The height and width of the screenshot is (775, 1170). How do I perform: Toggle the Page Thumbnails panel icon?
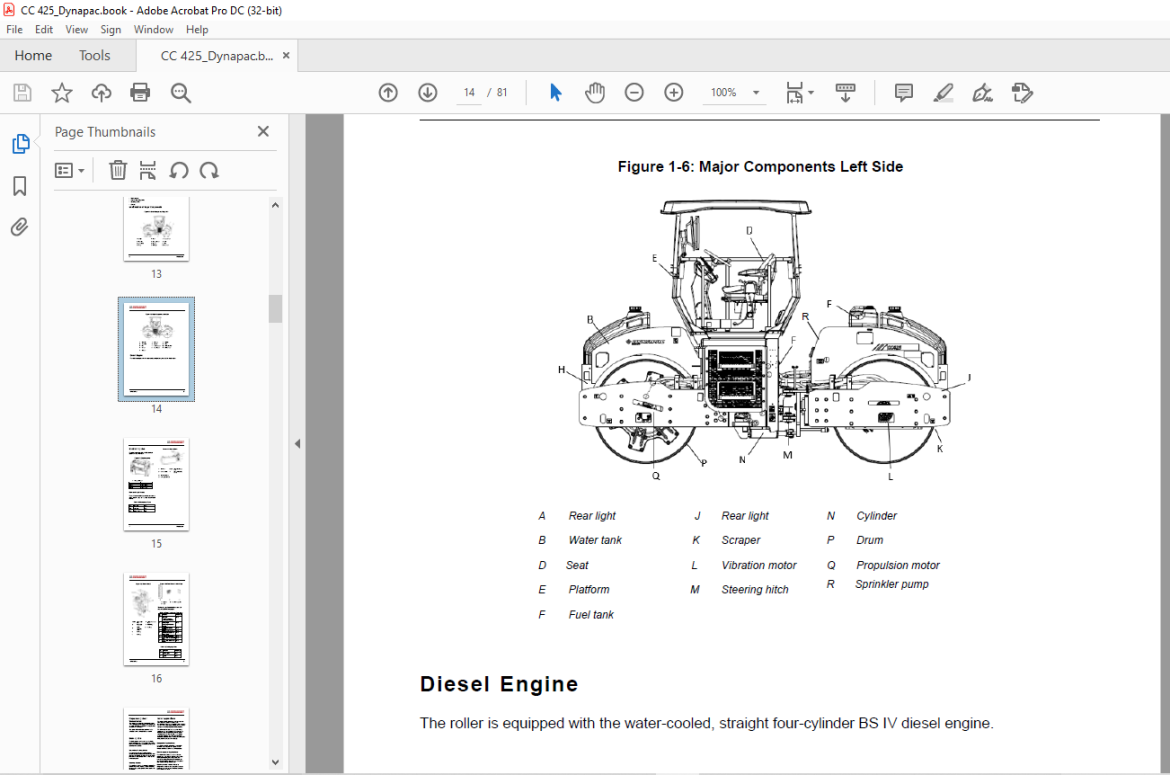pos(20,143)
